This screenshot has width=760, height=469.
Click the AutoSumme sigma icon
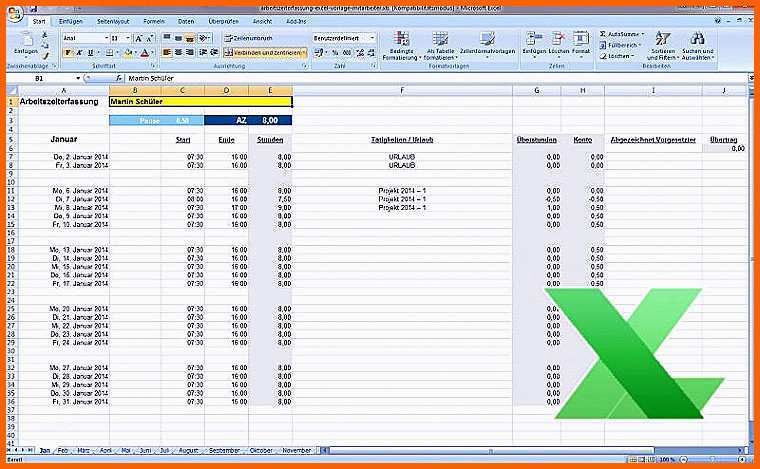[603, 33]
